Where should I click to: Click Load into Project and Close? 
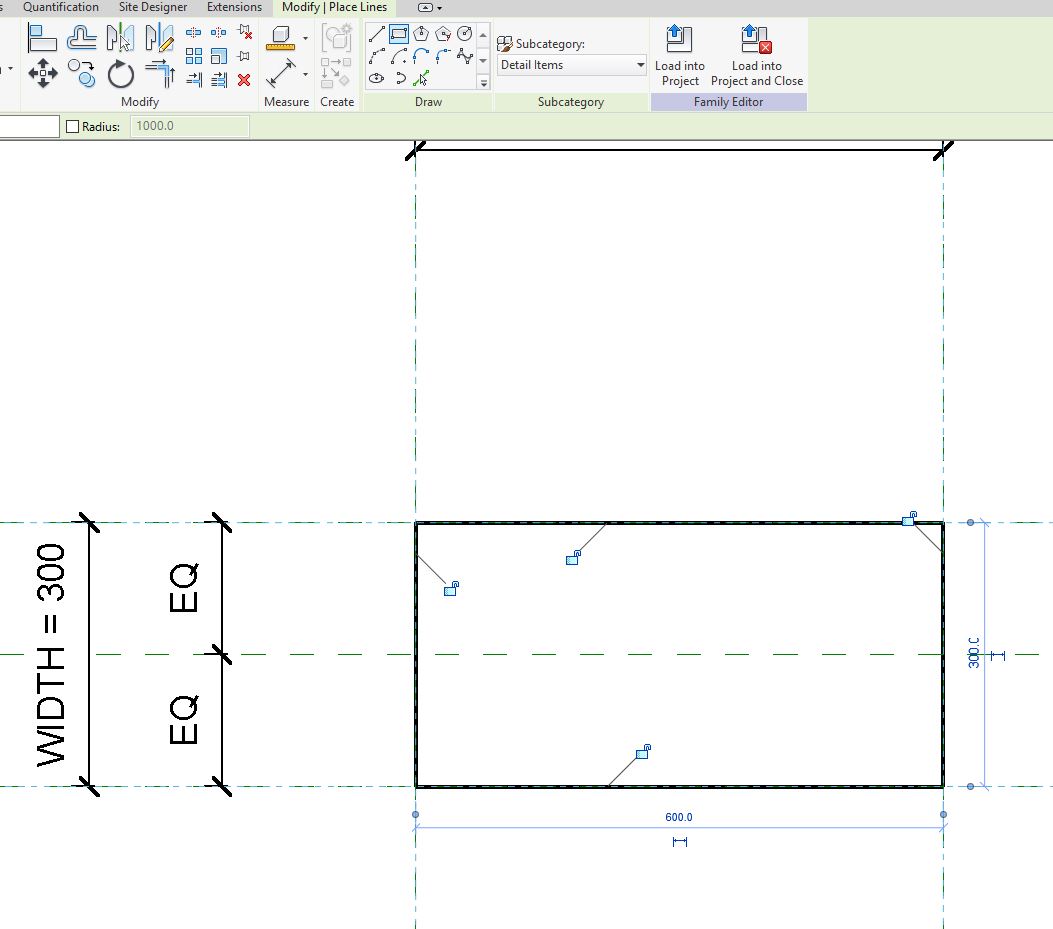[756, 55]
